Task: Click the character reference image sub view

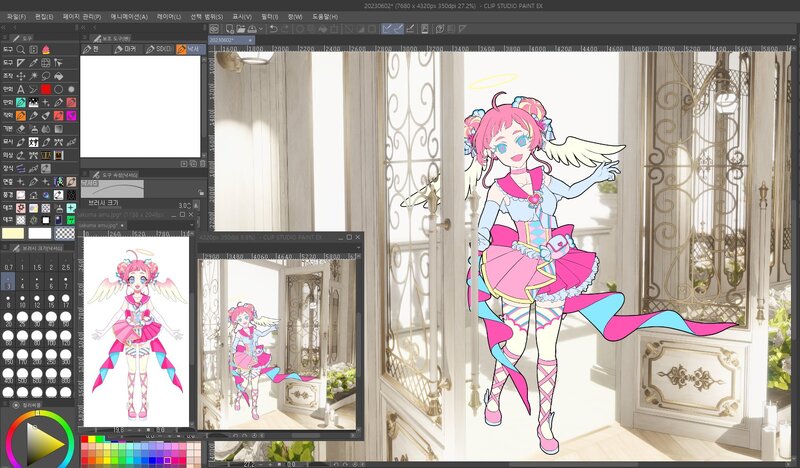Action: [x=136, y=331]
